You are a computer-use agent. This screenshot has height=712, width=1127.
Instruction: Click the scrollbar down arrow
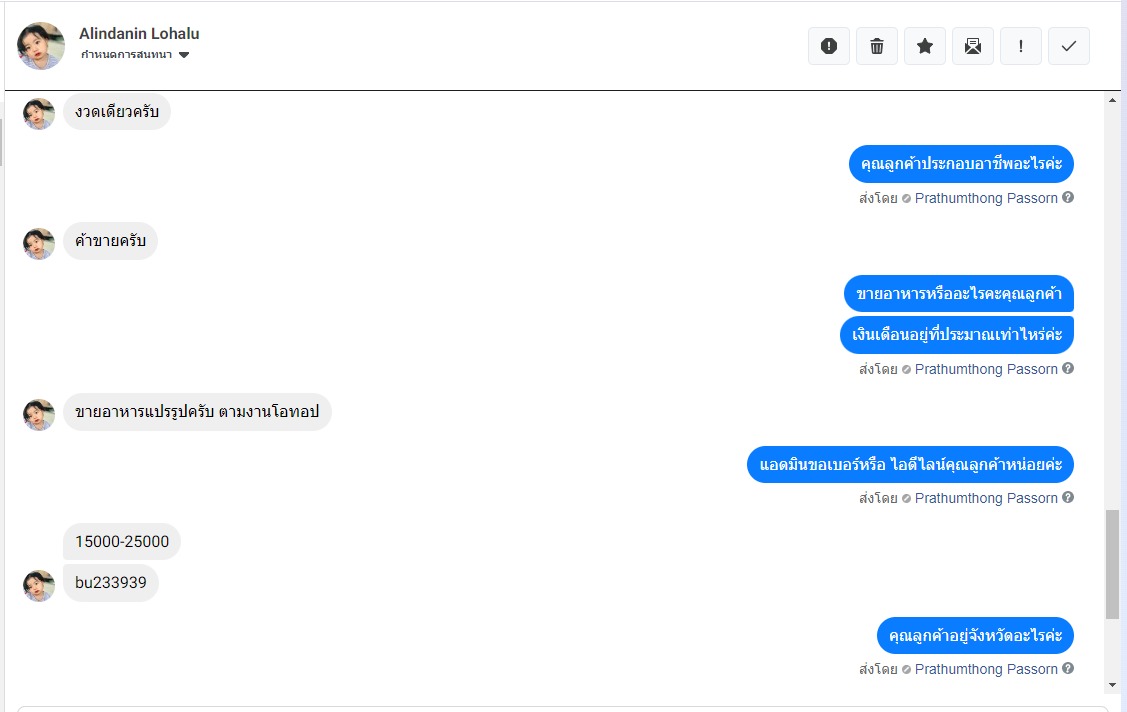point(1112,685)
